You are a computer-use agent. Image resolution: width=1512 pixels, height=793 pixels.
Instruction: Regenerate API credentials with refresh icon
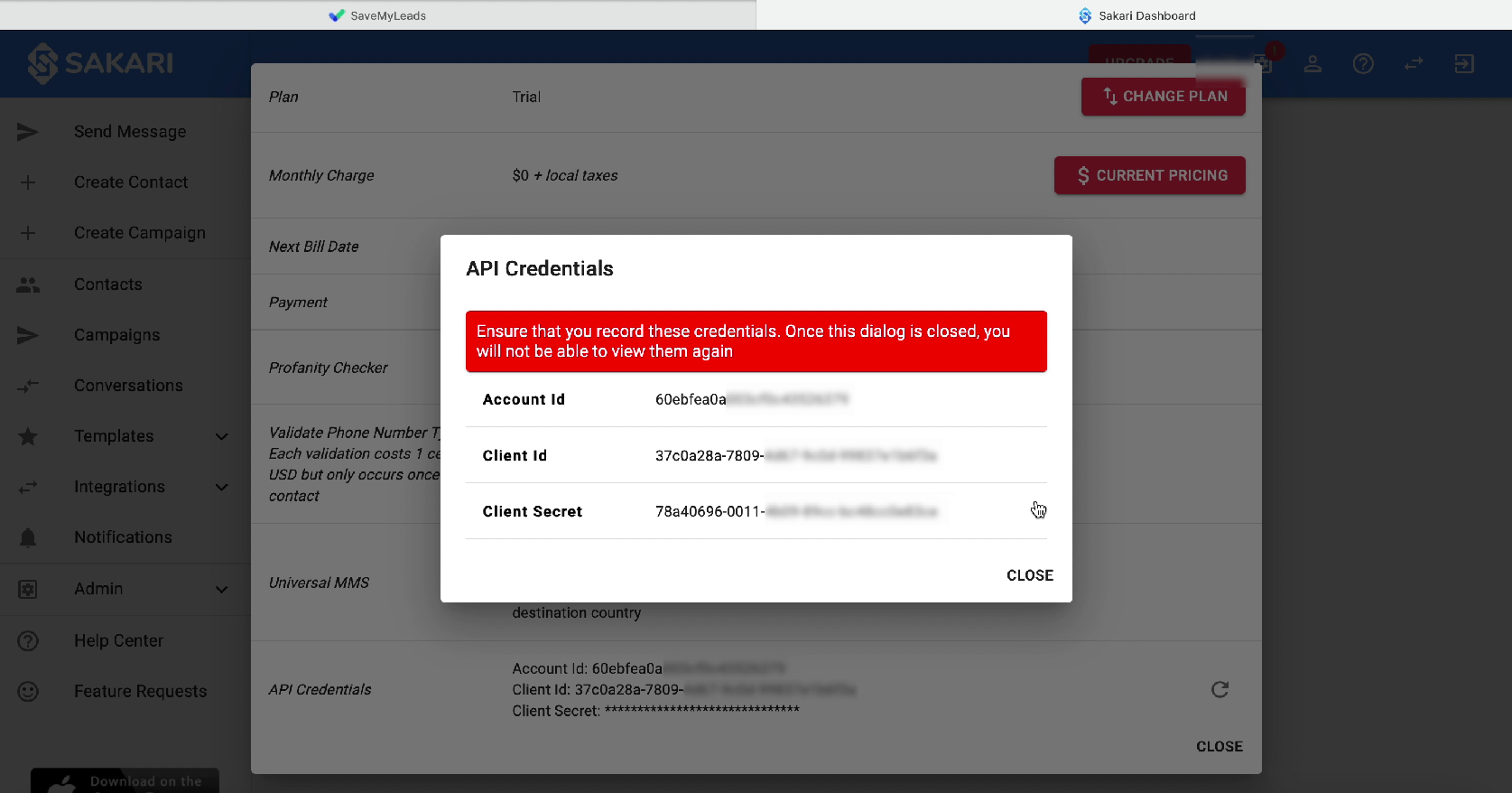(1220, 690)
